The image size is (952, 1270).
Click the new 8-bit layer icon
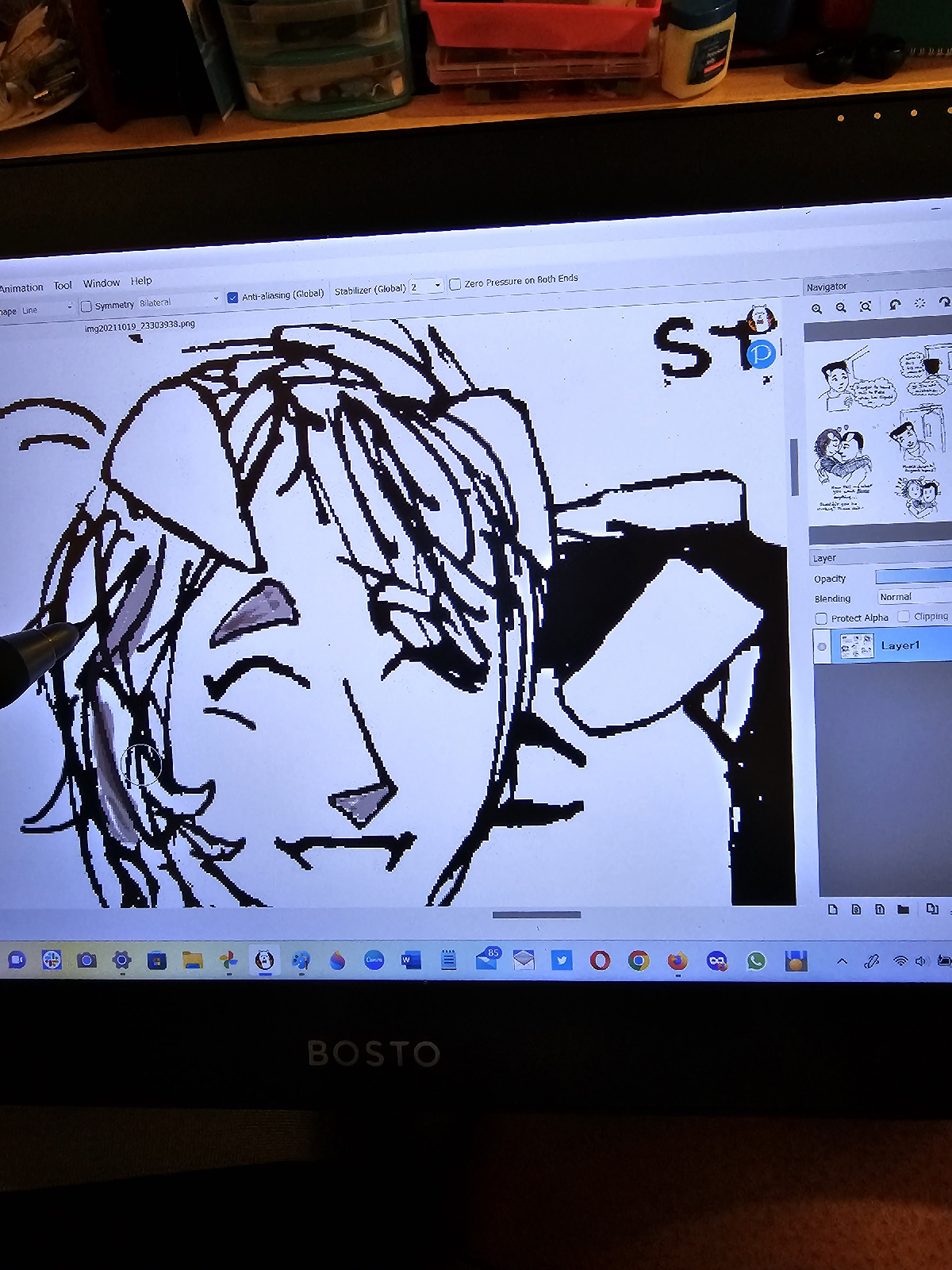pyautogui.click(x=856, y=910)
